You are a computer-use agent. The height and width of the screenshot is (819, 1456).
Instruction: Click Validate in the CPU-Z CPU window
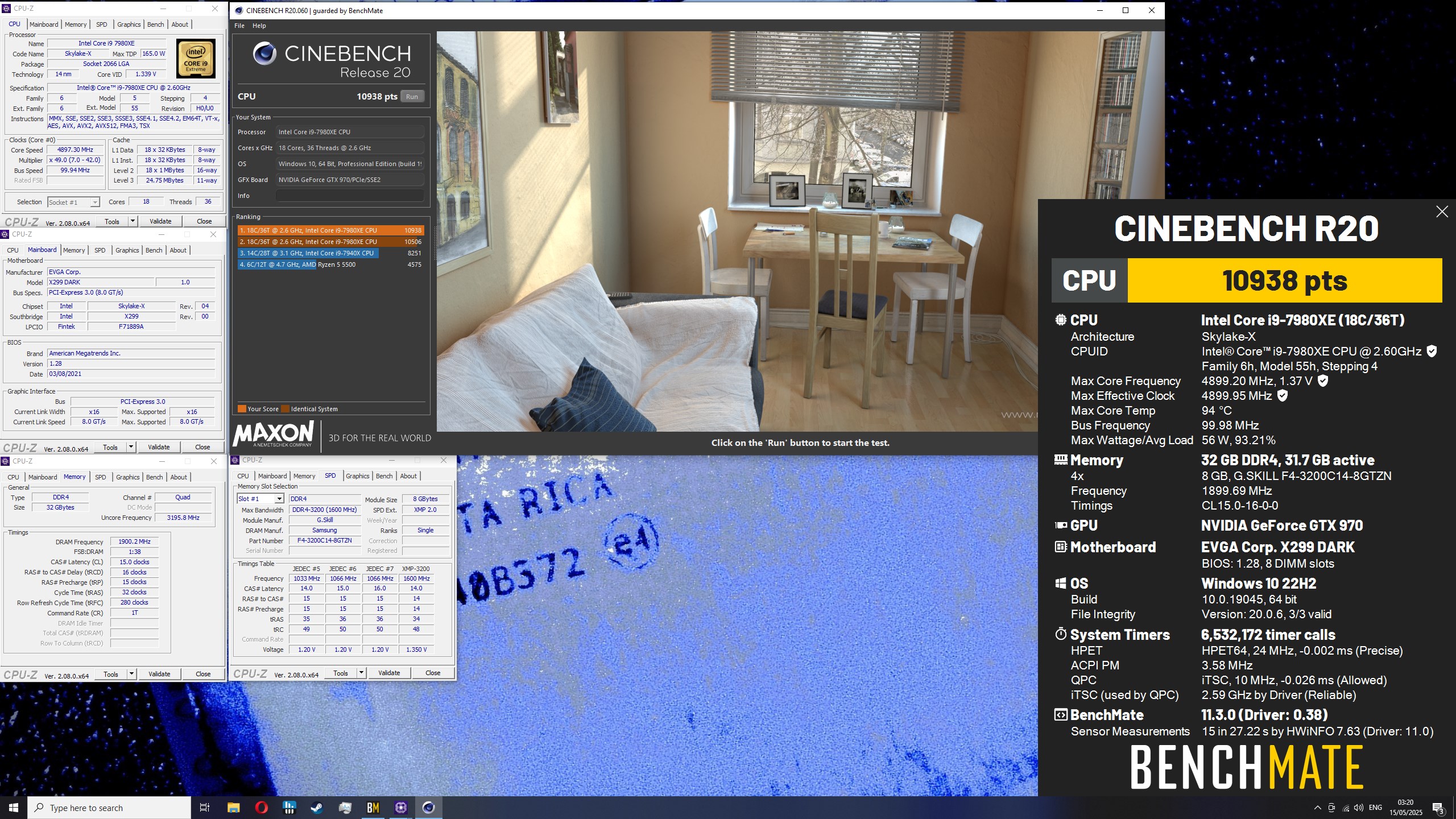[x=160, y=221]
